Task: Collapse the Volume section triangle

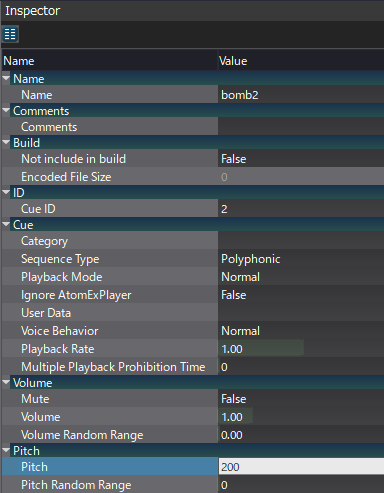Action: click(x=6, y=383)
